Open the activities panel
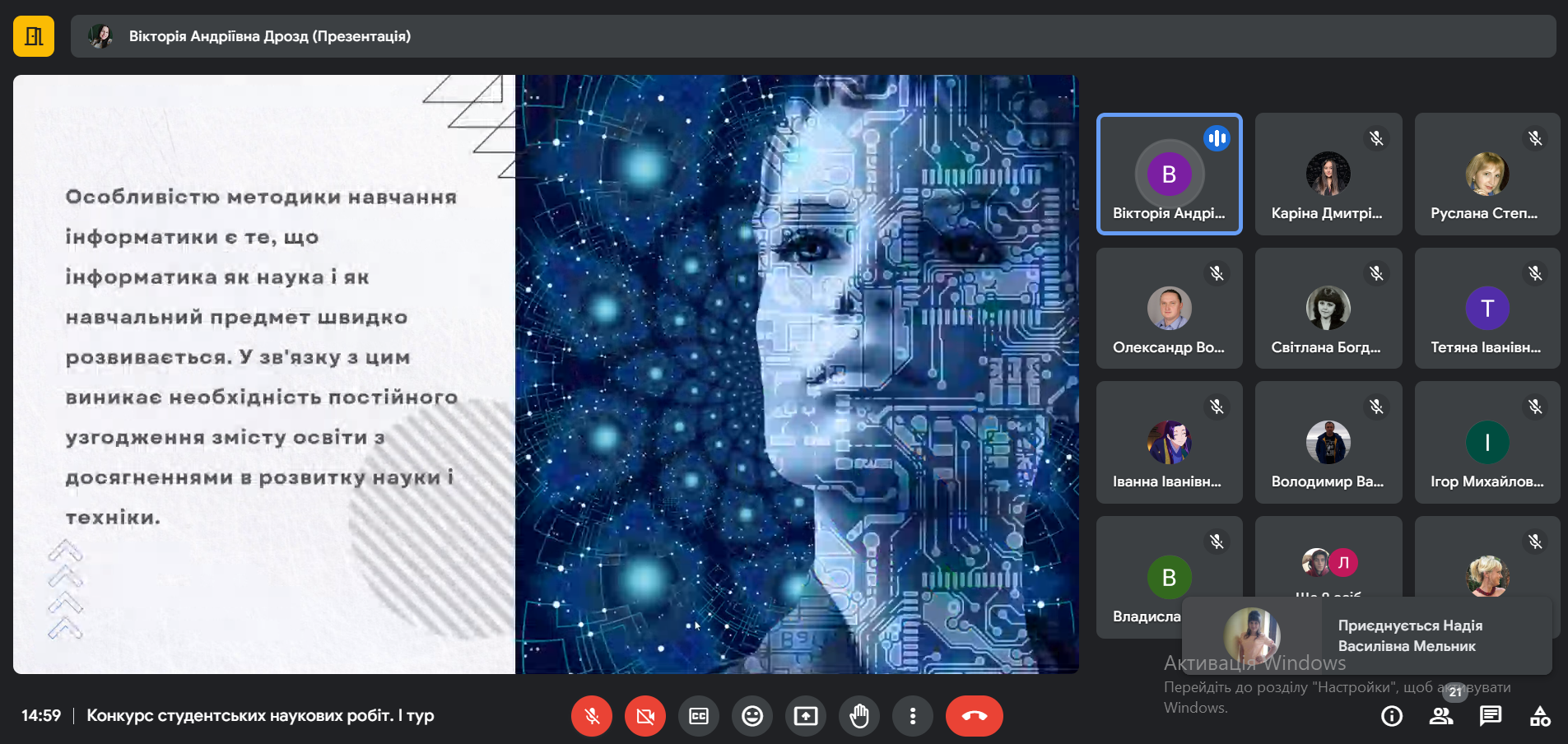Screen dimensions: 1568x744 coord(1540,716)
